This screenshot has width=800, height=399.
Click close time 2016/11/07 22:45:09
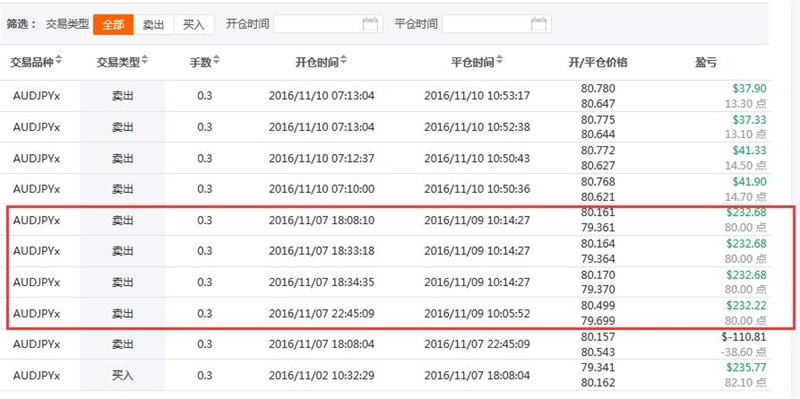tap(477, 344)
